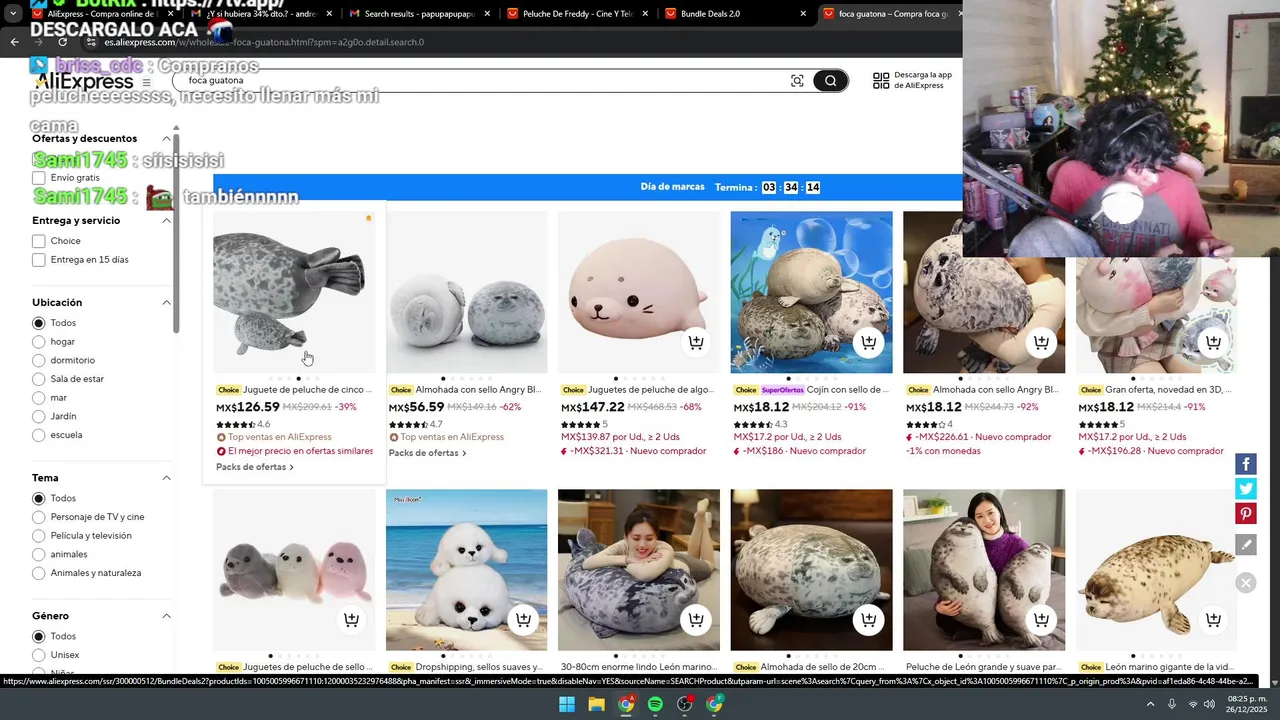Open site info icon in address bar
The height and width of the screenshot is (720, 1280).
92,42
